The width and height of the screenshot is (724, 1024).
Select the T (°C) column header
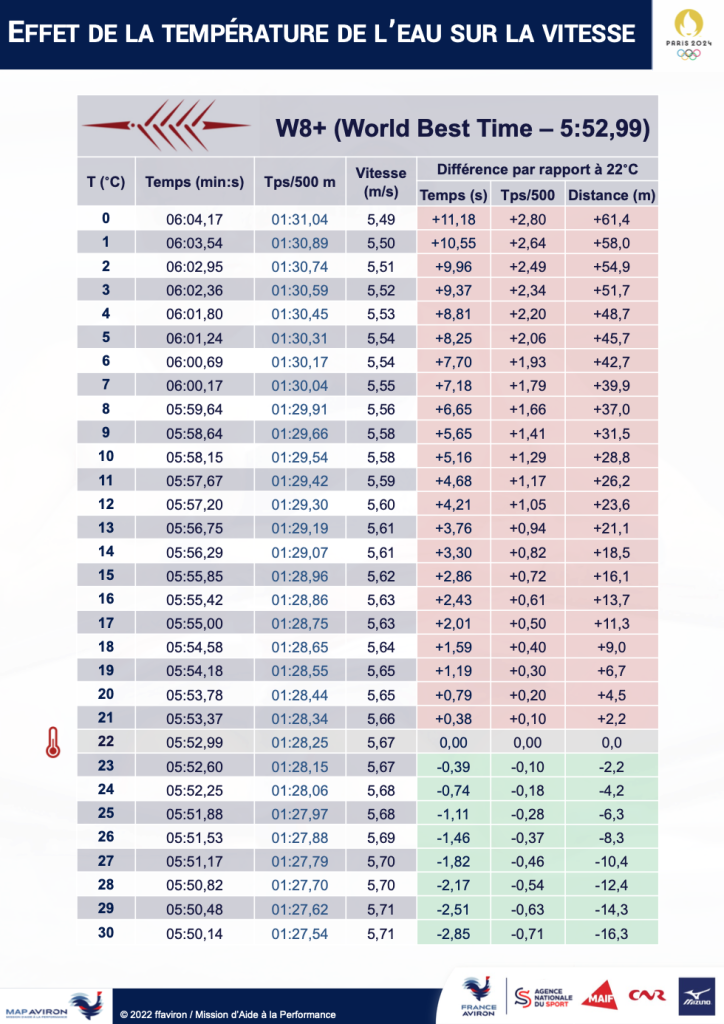coord(105,182)
